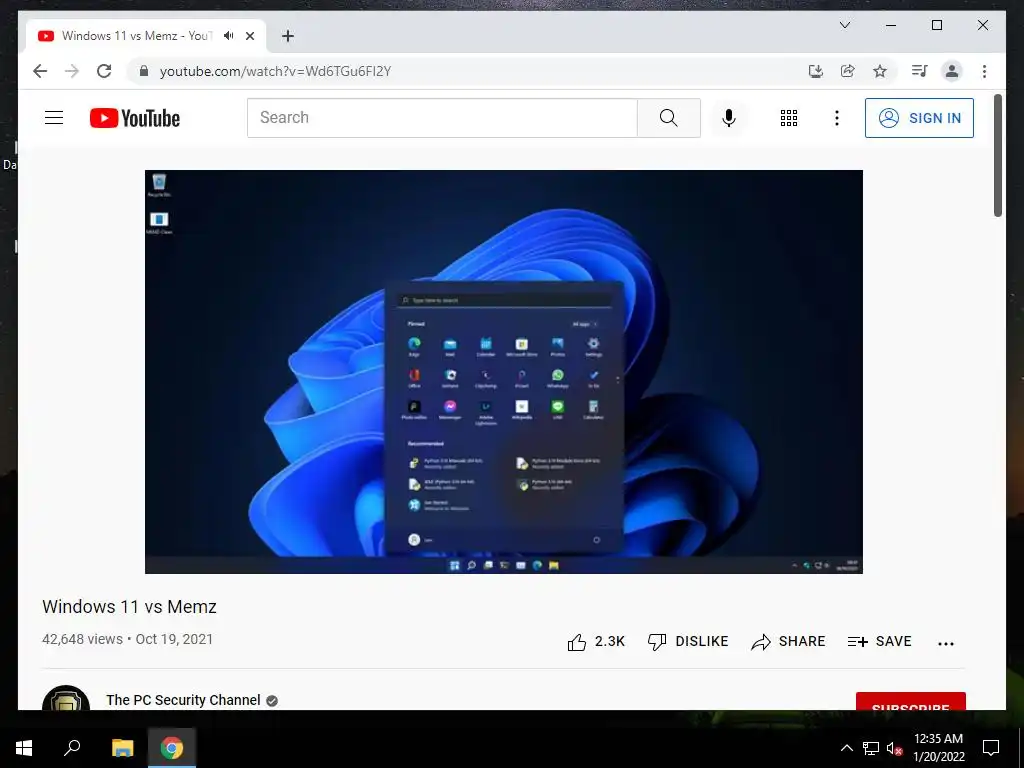Viewport: 1024px width, 768px height.
Task: Open the Windows Start menu
Action: 24,748
